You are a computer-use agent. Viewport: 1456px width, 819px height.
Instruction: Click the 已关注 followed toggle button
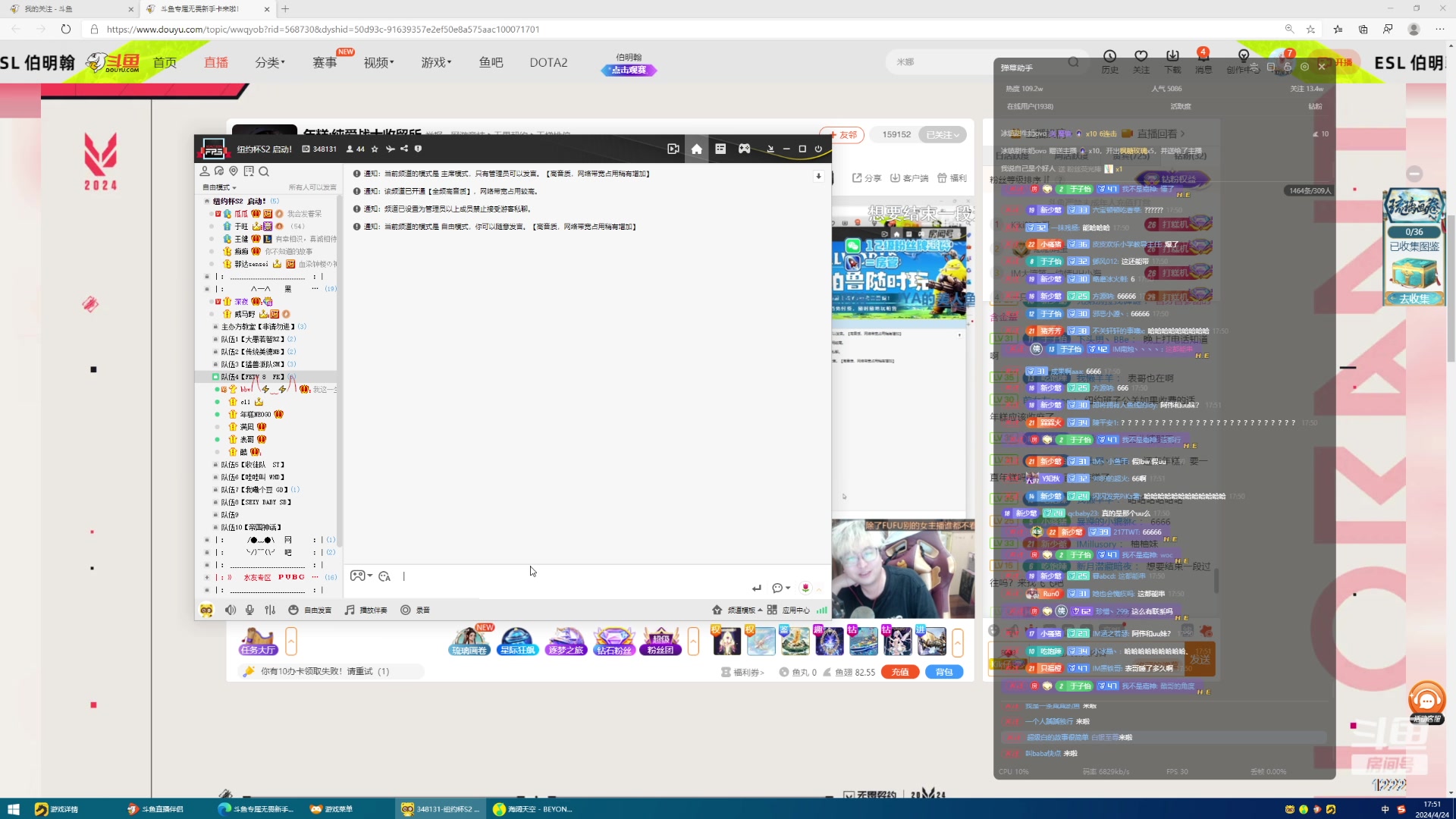coord(943,134)
